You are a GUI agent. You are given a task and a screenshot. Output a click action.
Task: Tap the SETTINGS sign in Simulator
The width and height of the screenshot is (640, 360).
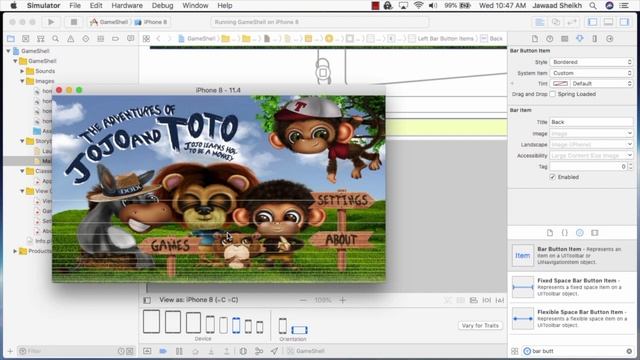pos(342,200)
